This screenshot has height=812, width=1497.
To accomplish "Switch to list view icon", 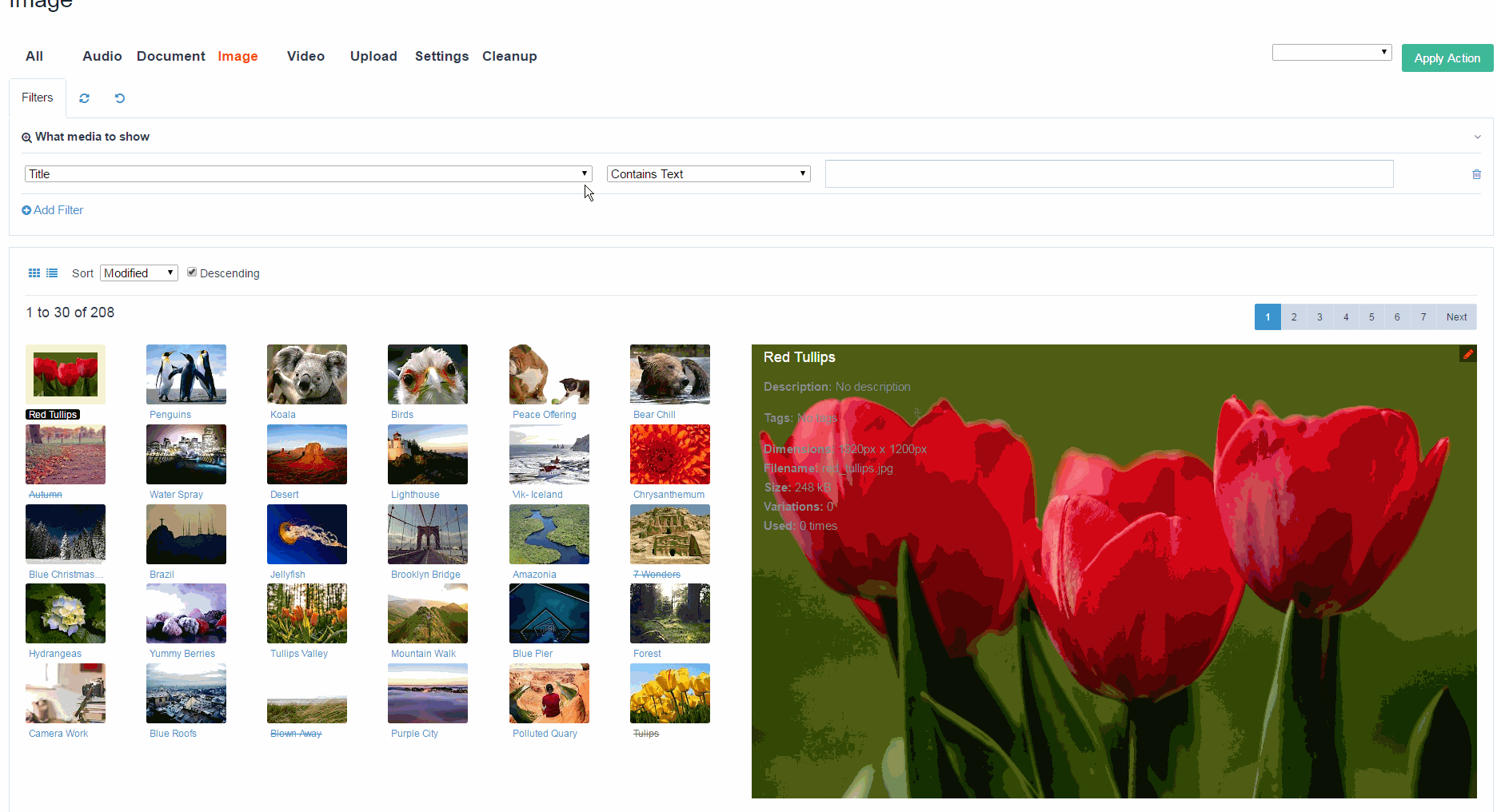I will 52,273.
